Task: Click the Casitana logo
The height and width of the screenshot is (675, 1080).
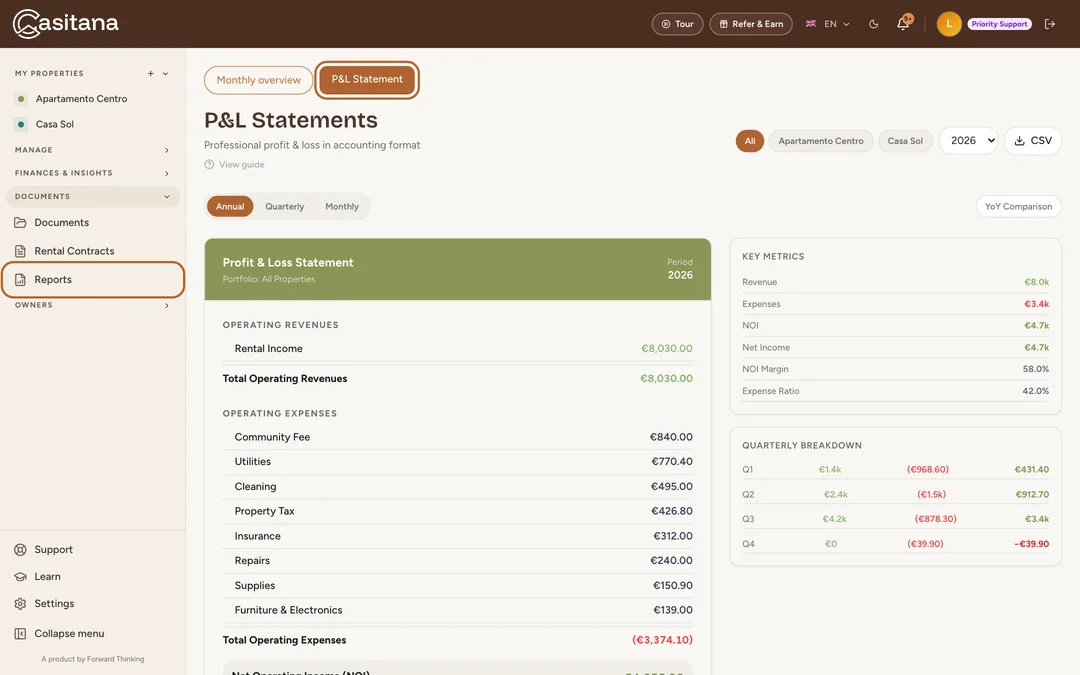Action: click(x=65, y=23)
